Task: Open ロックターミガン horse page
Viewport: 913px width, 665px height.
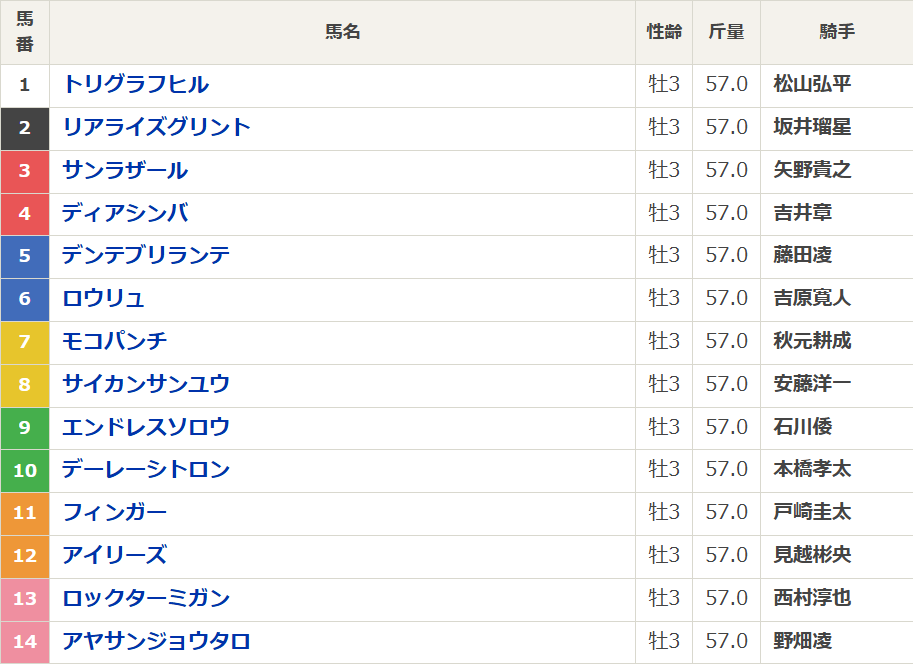Action: (146, 599)
